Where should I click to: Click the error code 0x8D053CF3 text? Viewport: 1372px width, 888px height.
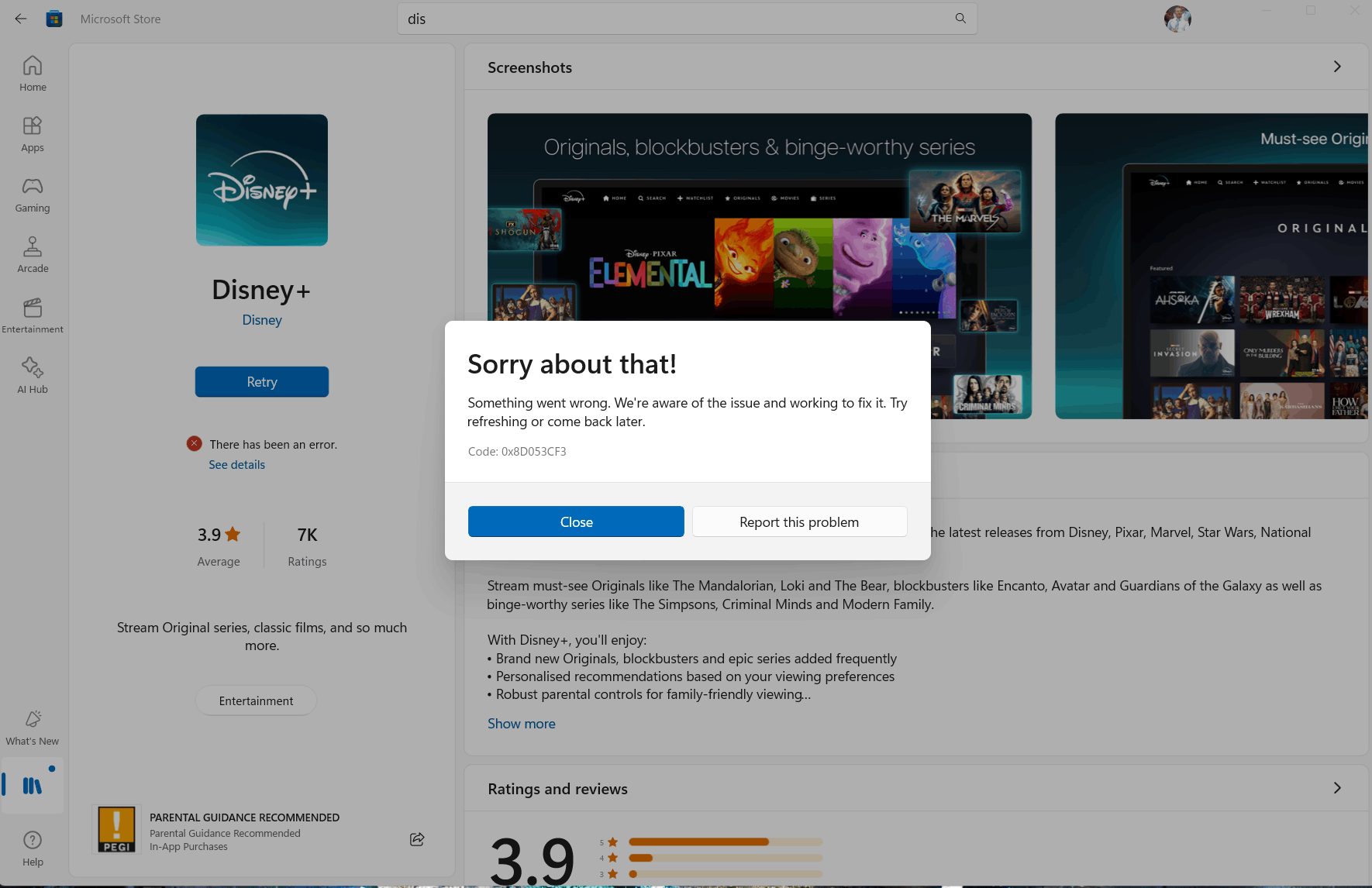(517, 451)
